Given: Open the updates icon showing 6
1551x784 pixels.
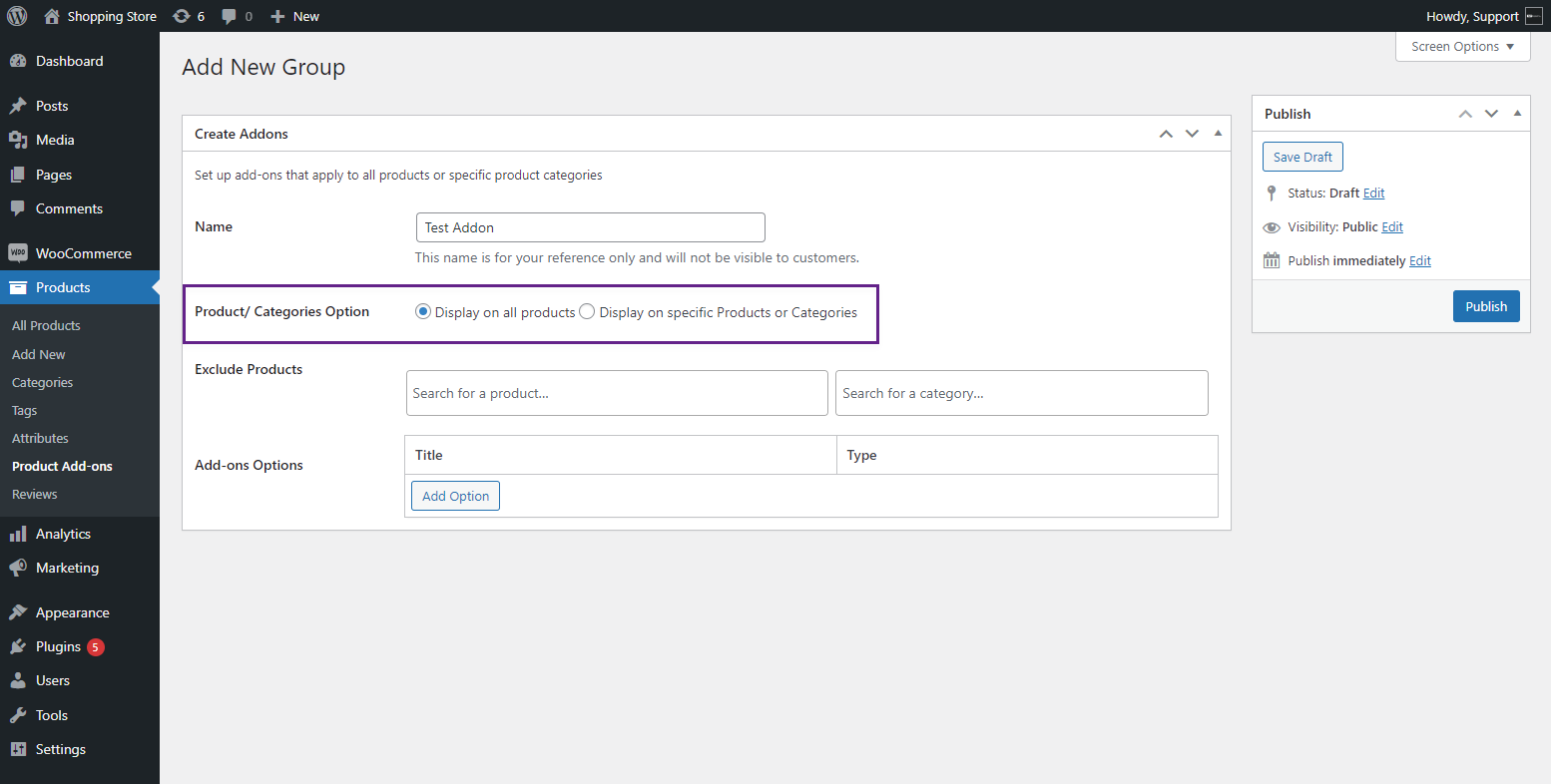Looking at the screenshot, I should tap(181, 16).
